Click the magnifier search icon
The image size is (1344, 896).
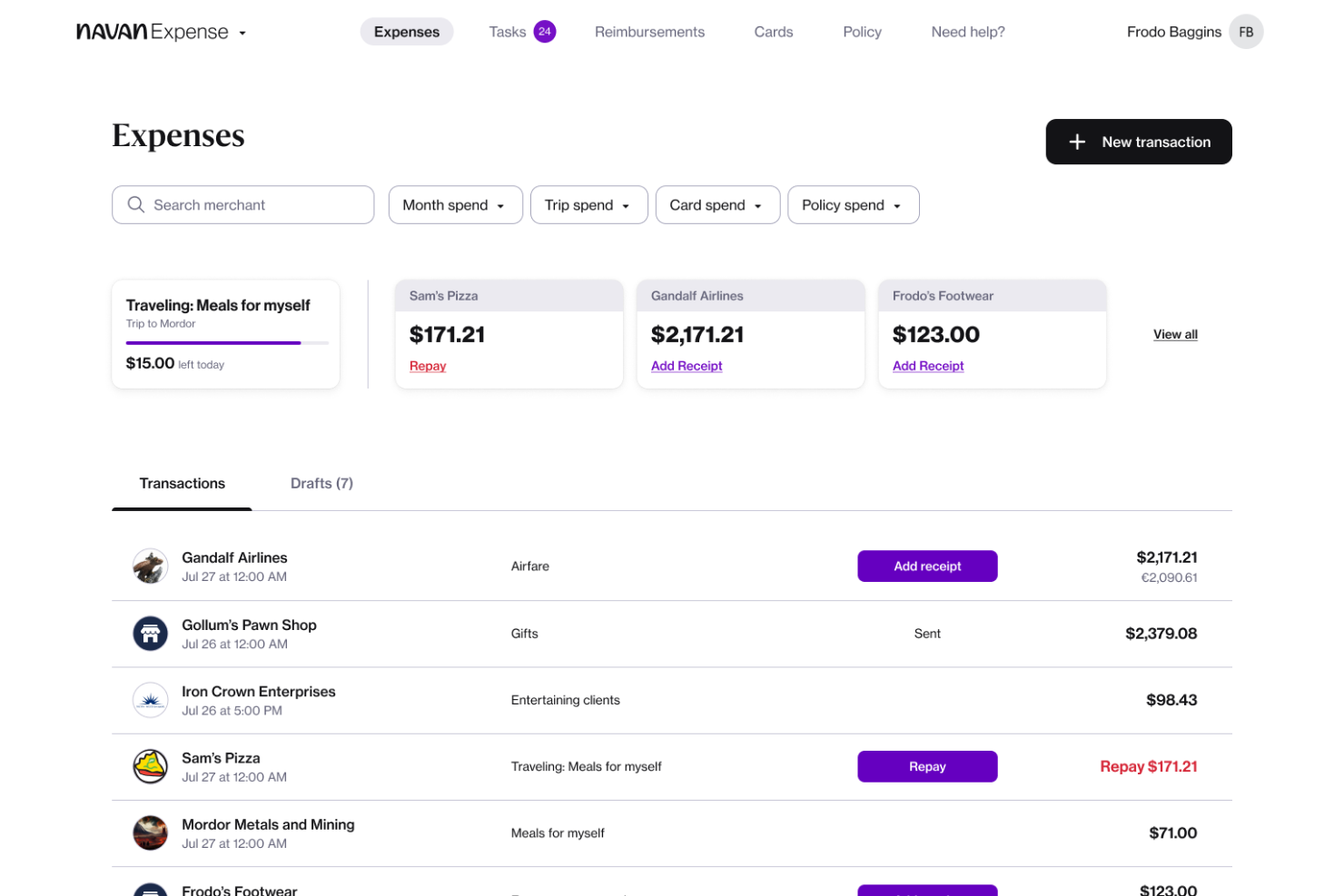pyautogui.click(x=136, y=205)
